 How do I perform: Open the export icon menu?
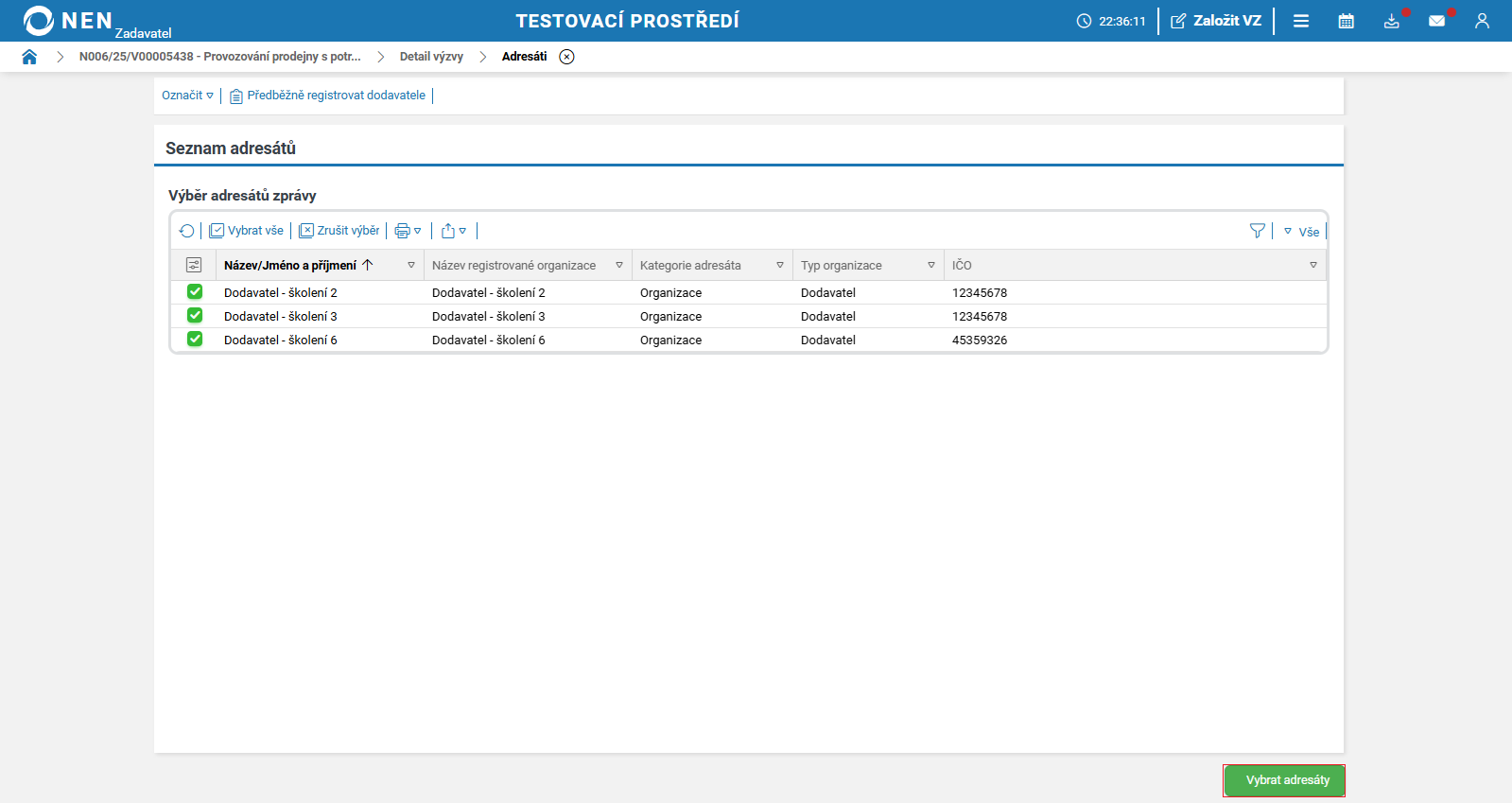tap(454, 231)
